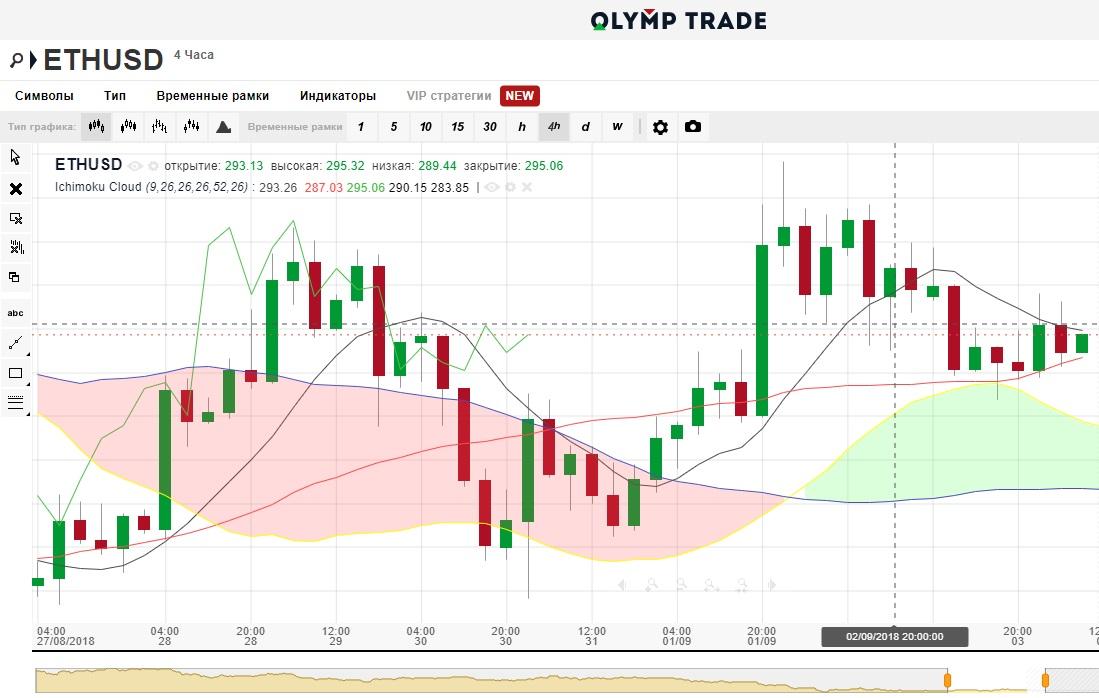Click the left orange range slider handle
The height and width of the screenshot is (698, 1099).
pos(948,680)
